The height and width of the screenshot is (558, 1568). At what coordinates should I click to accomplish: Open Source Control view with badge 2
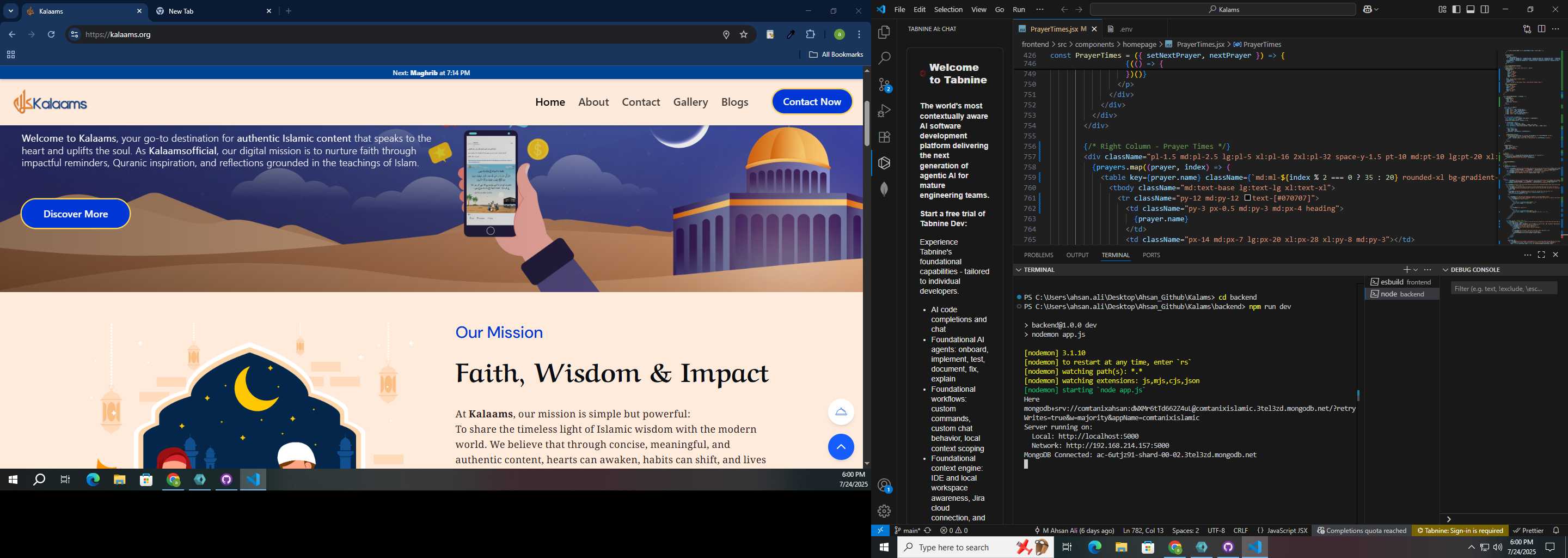coord(884,84)
